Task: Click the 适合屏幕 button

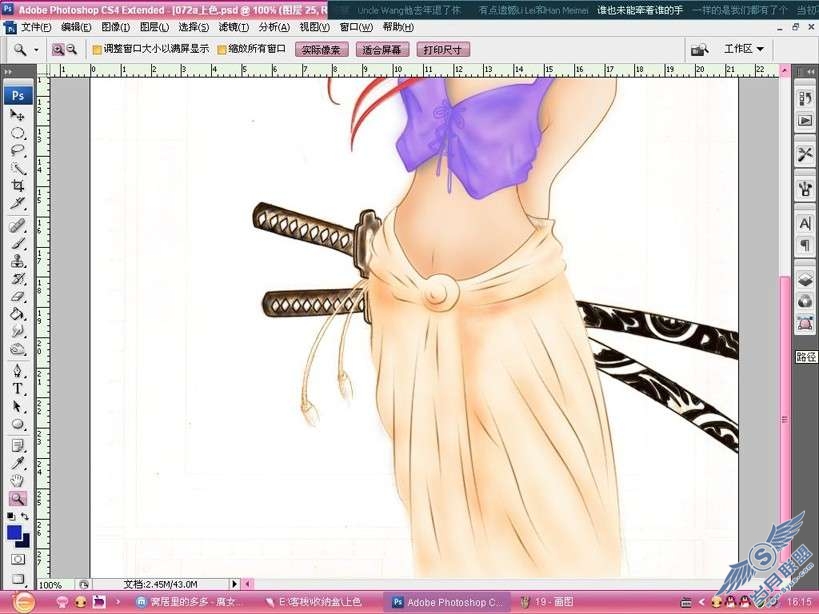Action: click(x=382, y=50)
